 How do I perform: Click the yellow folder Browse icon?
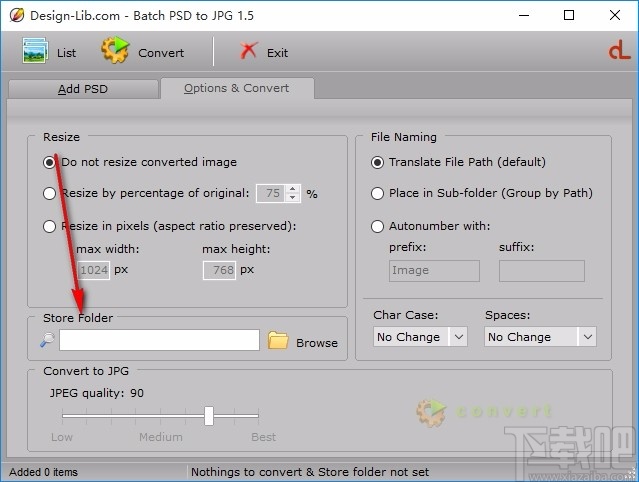tap(278, 340)
